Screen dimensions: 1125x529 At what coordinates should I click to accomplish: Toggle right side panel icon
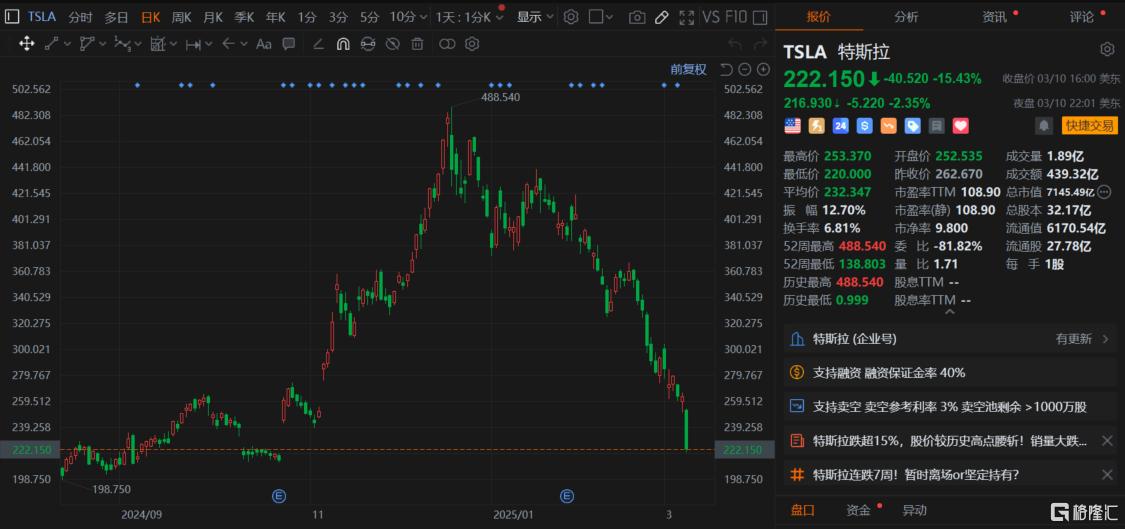761,17
